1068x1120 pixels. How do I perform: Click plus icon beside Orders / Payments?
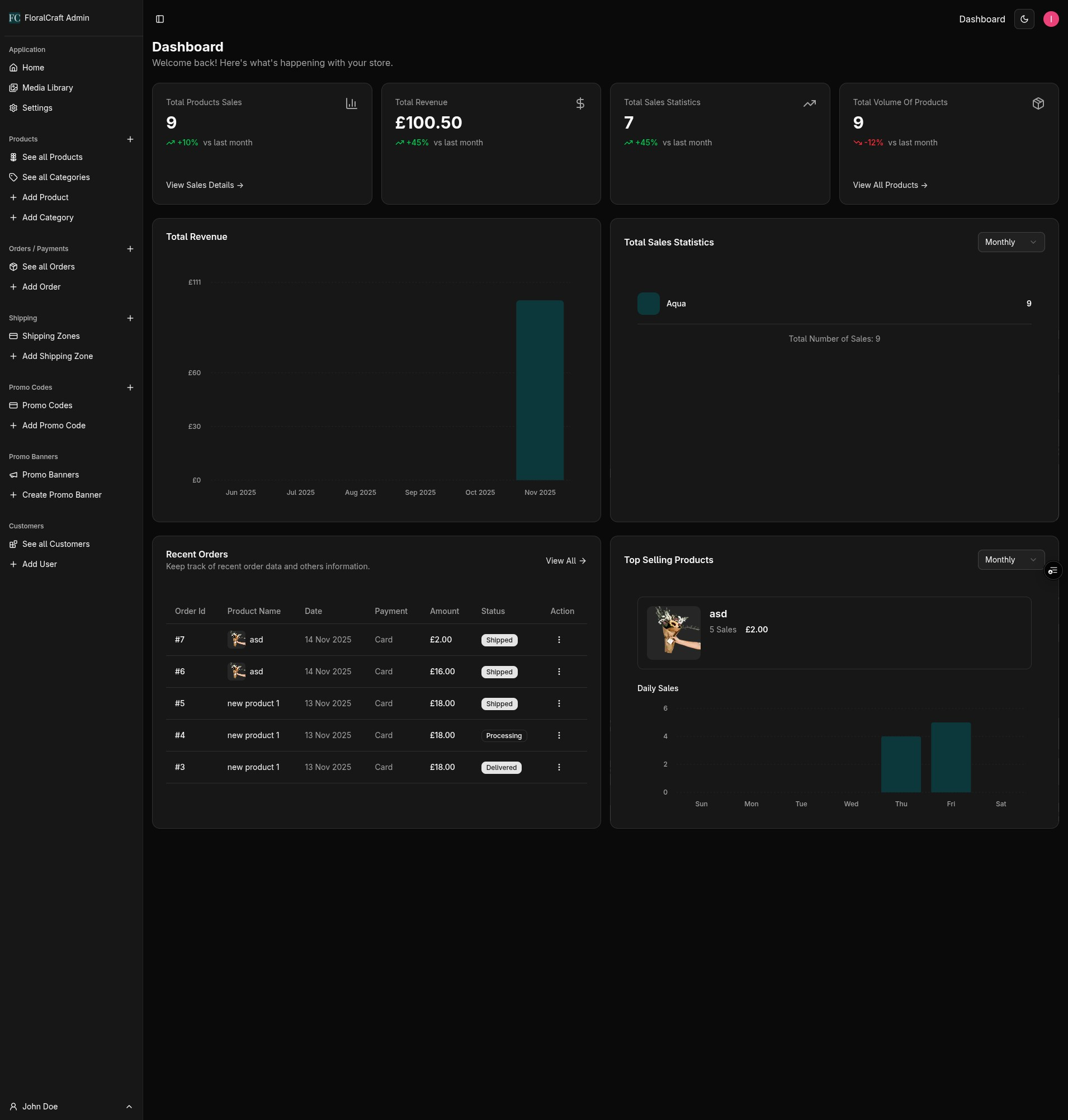130,249
